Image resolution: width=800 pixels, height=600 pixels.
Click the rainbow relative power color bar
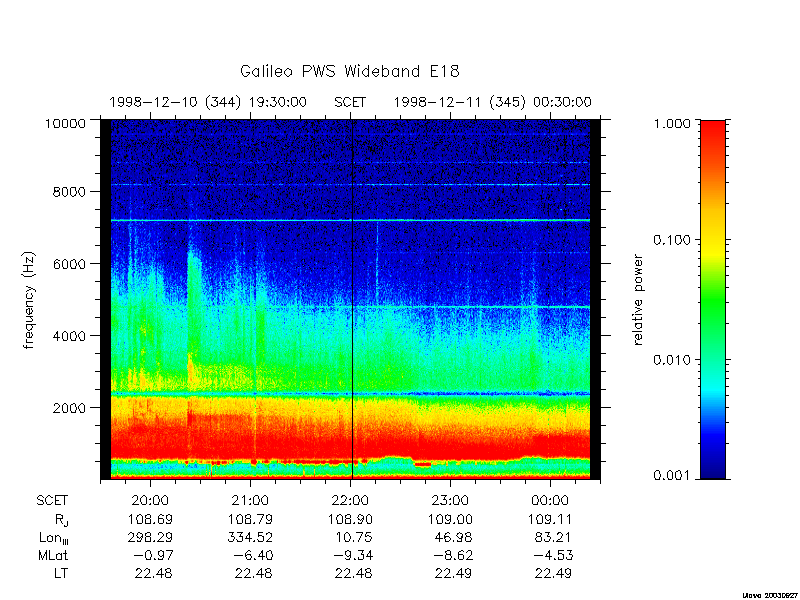[713, 299]
